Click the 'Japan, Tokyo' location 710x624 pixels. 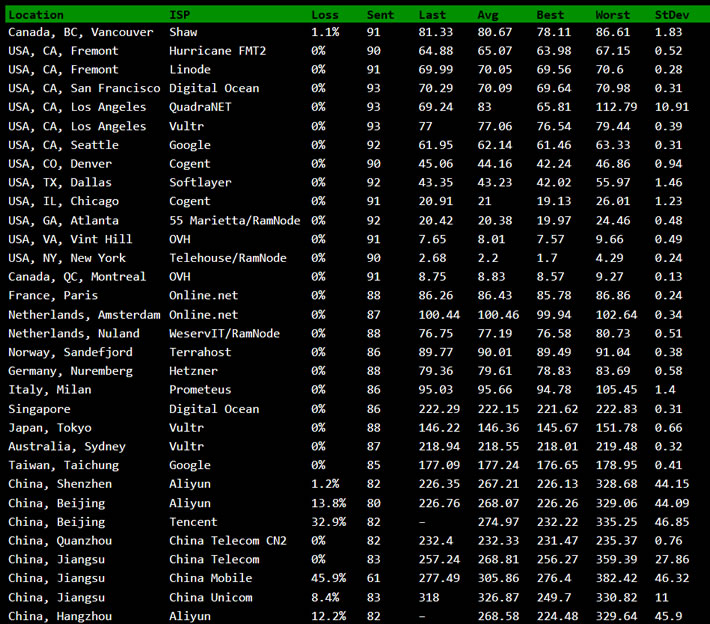click(x=50, y=428)
